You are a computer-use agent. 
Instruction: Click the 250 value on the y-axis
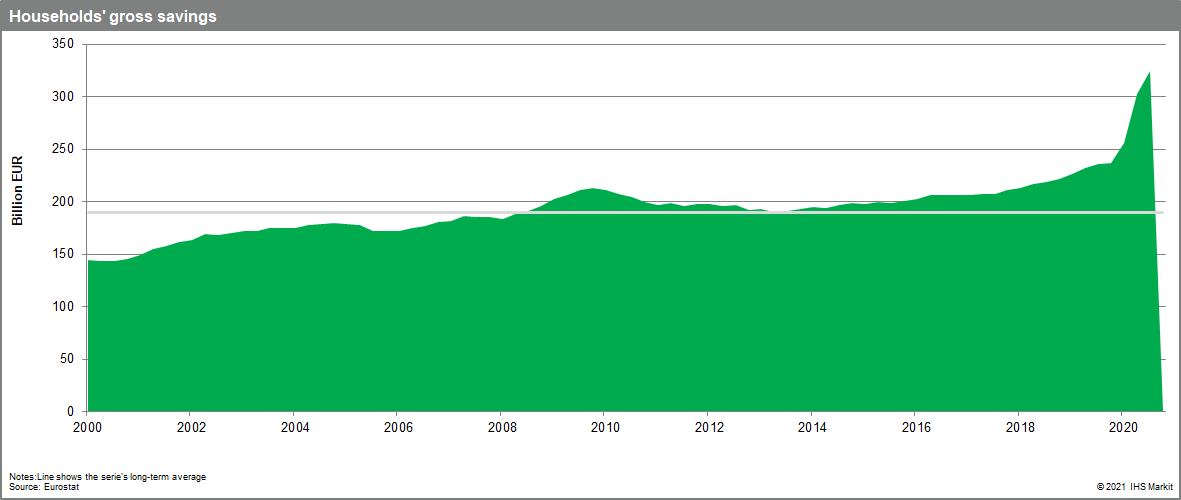click(x=63, y=149)
